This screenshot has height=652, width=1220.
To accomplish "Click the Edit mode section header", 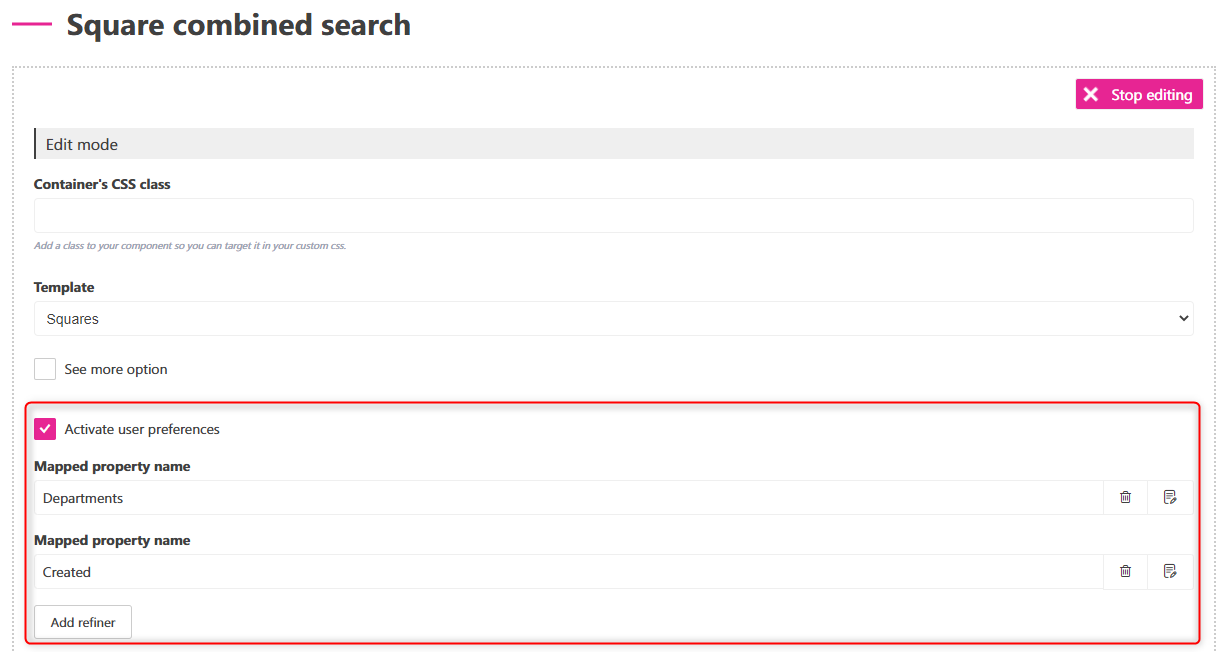I will tap(613, 144).
